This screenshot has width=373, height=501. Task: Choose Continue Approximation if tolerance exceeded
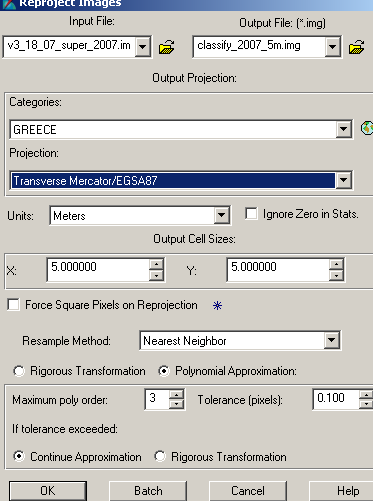tap(19, 456)
